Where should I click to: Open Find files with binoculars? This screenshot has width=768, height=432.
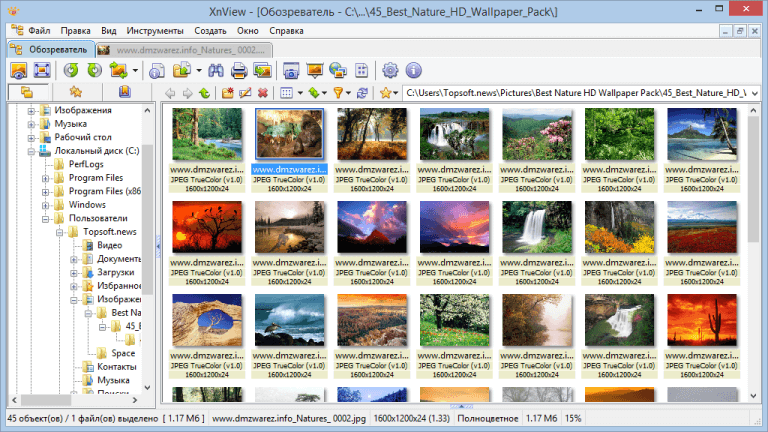coord(216,71)
